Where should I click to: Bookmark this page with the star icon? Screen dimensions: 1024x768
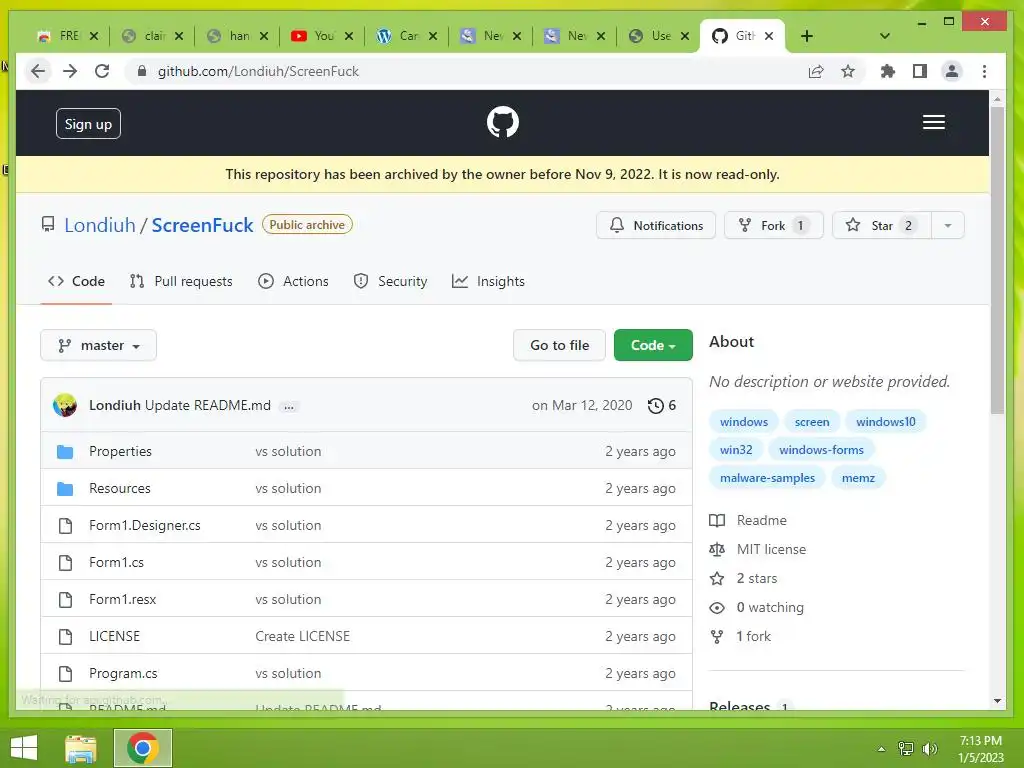848,71
